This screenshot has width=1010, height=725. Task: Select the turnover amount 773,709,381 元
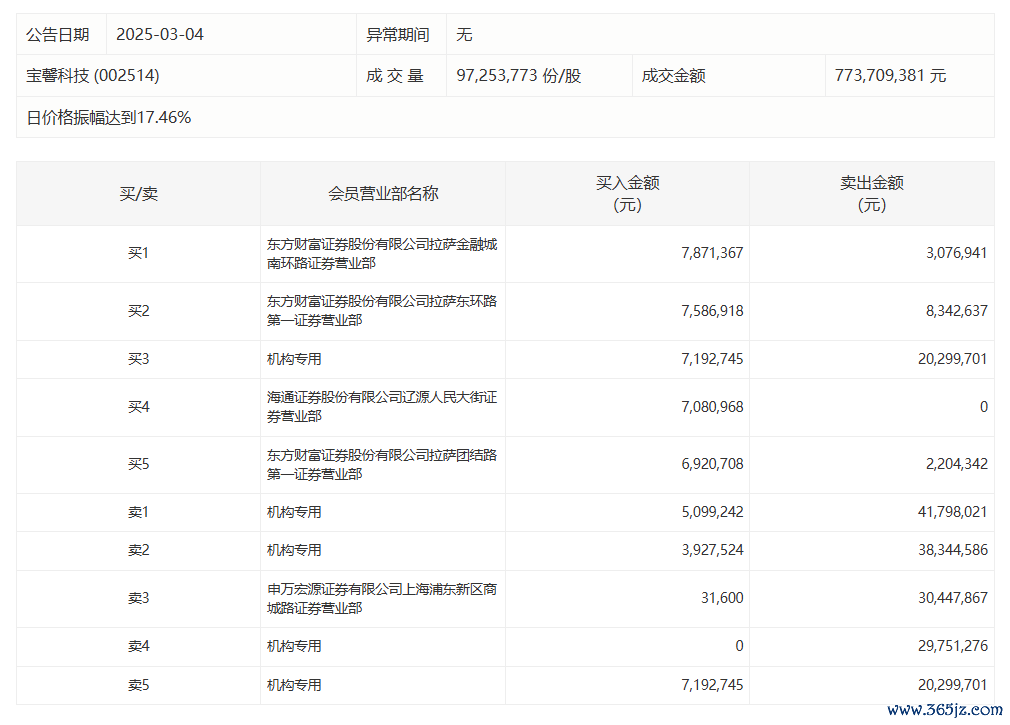(x=890, y=76)
